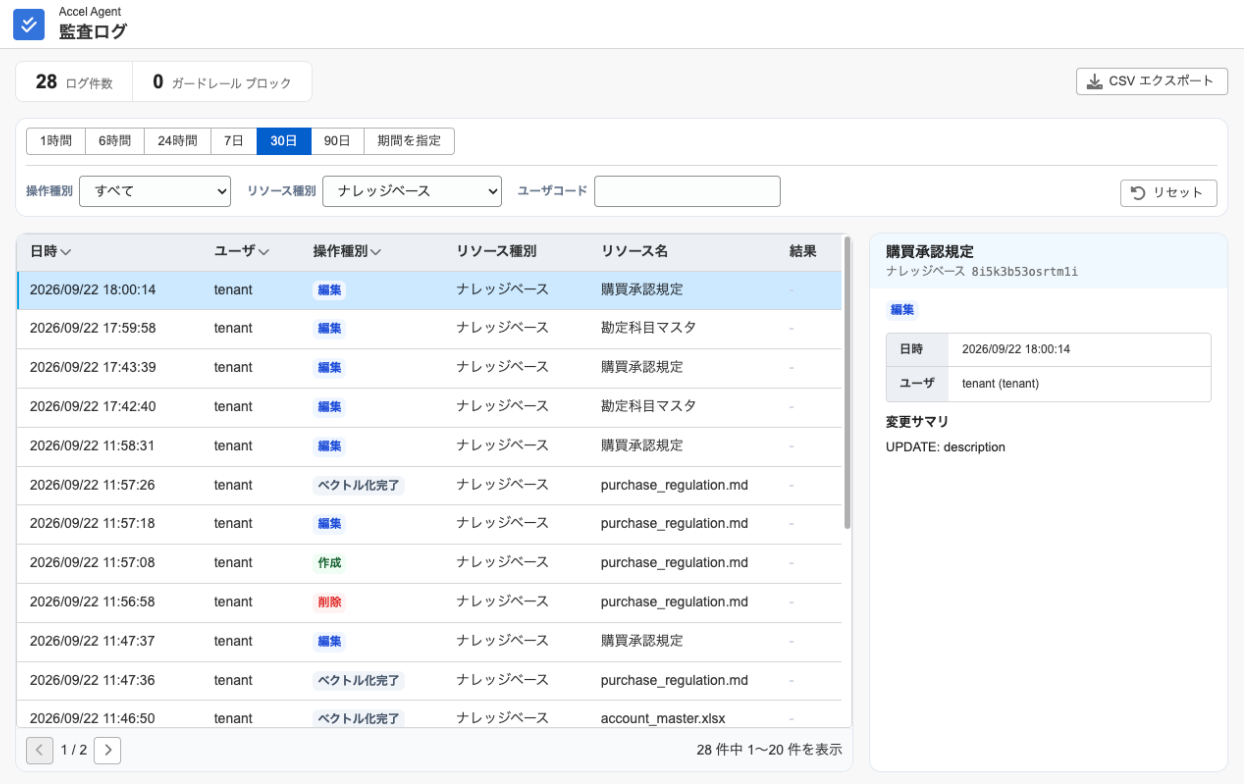Click the 0 ガードレール ブロック counter

[x=222, y=82]
